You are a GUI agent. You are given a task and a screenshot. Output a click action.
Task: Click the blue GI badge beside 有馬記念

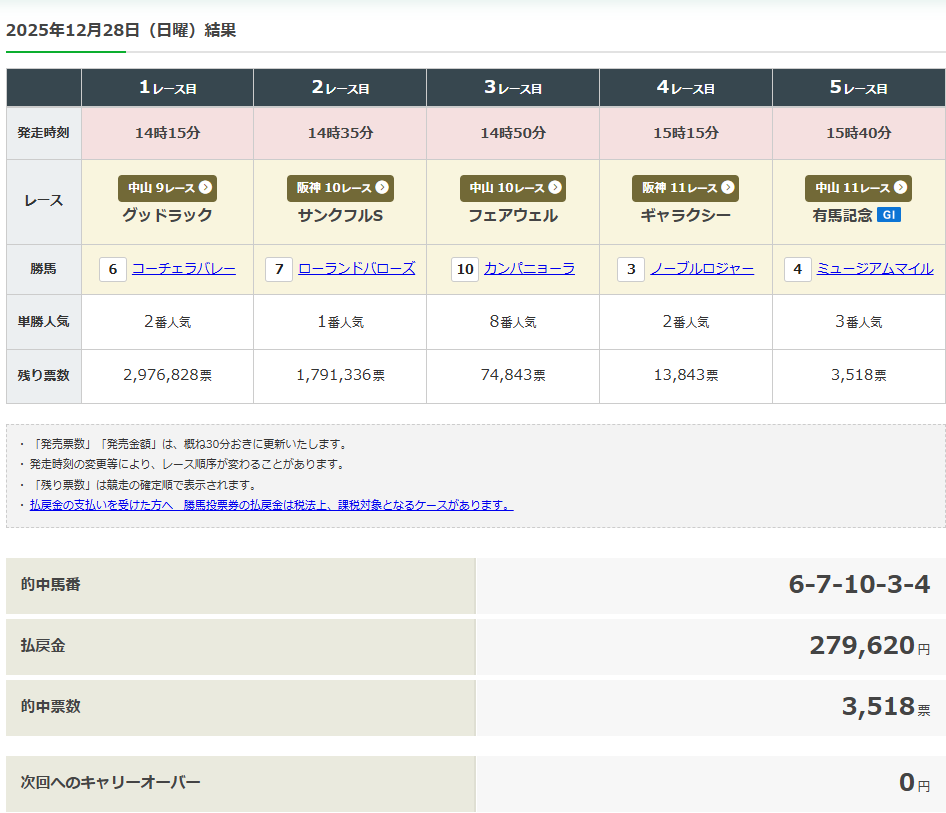pyautogui.click(x=889, y=215)
